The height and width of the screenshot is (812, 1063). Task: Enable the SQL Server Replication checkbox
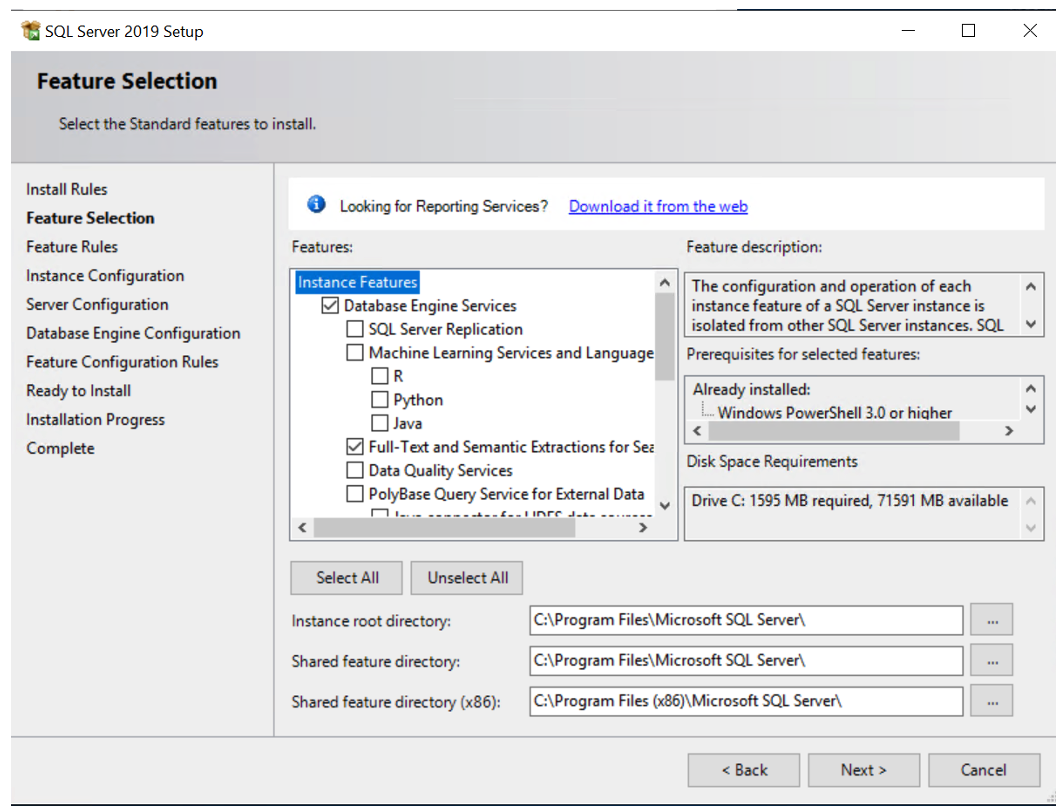pyautogui.click(x=355, y=329)
